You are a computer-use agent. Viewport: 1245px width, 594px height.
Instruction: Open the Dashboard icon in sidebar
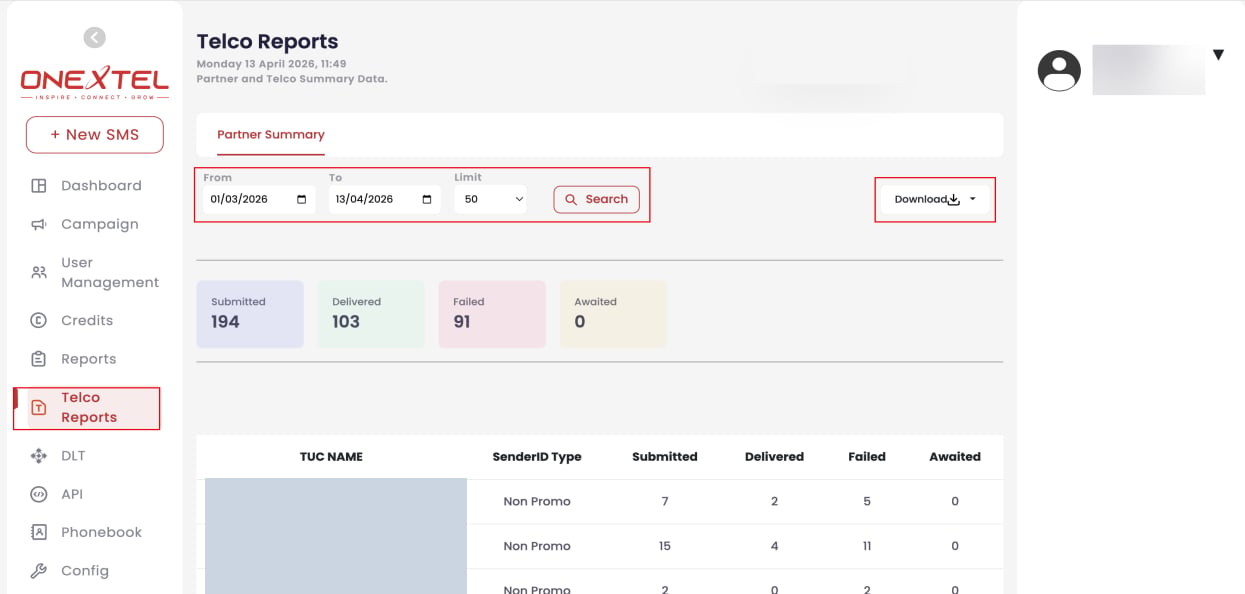39,186
